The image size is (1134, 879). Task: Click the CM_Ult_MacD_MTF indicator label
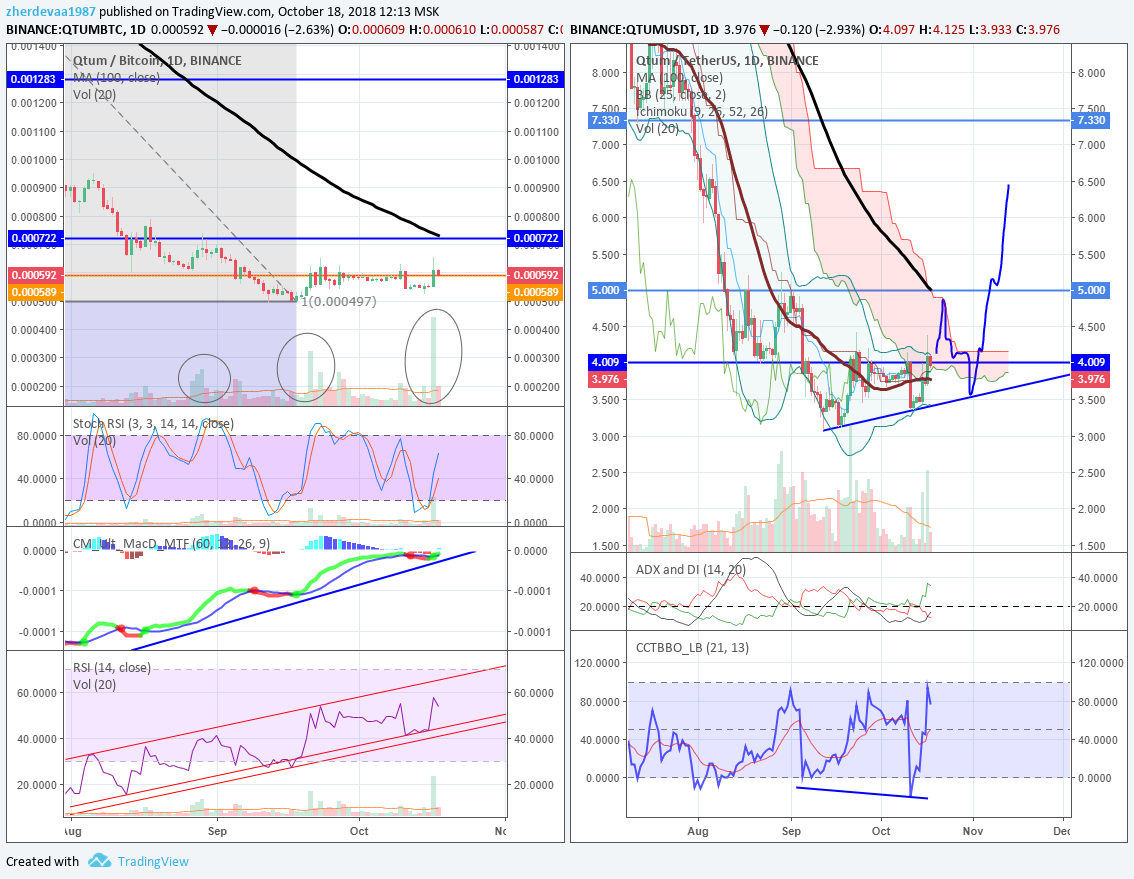click(171, 543)
